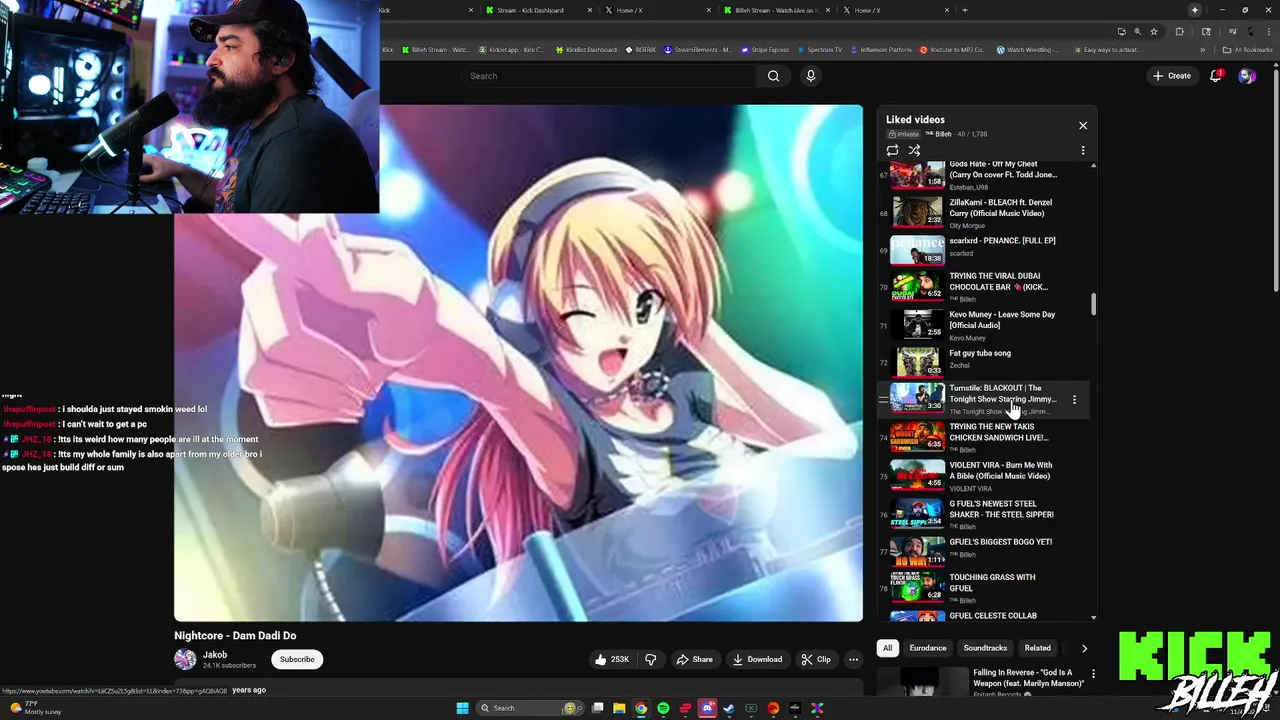Screen dimensions: 1280x720
Task: Open Stripe Express bookmark
Action: click(x=764, y=49)
